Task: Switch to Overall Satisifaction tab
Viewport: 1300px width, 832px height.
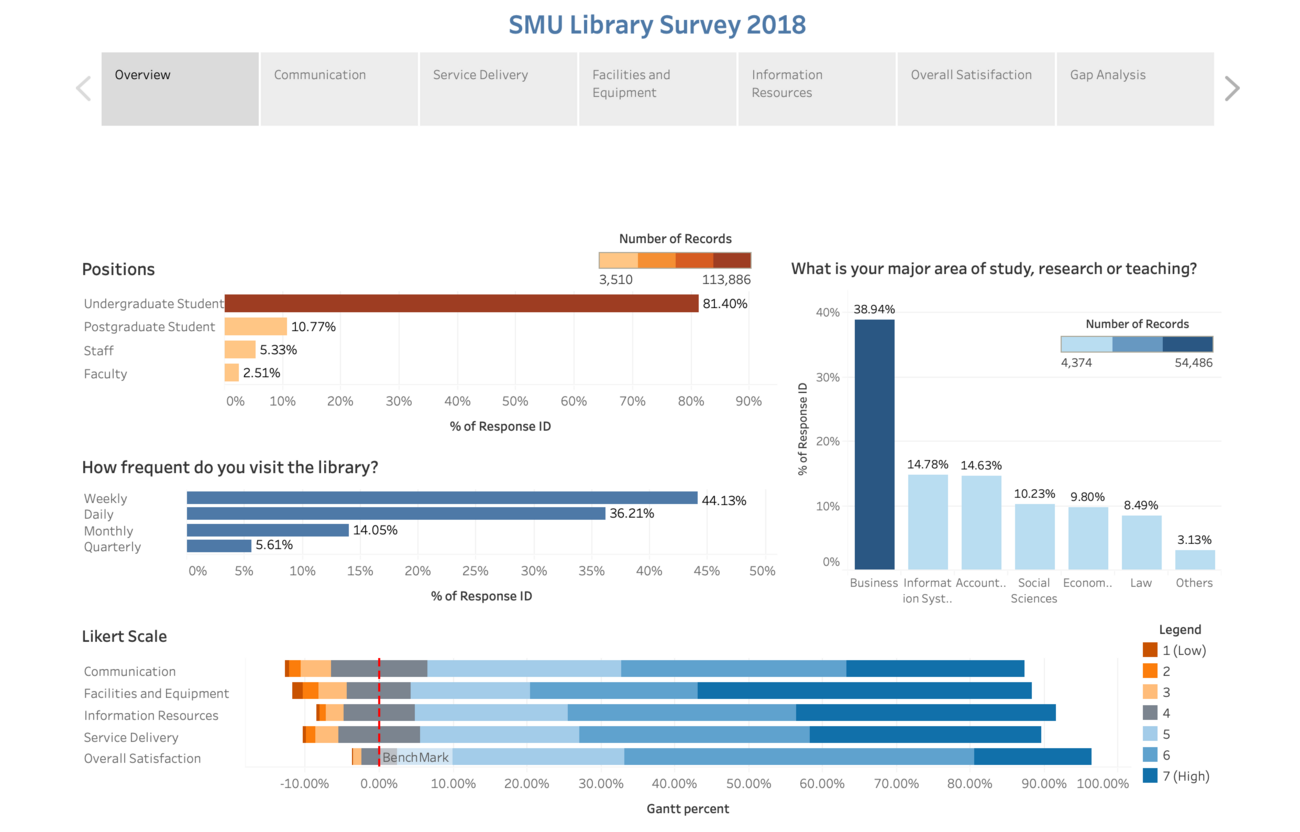Action: (x=976, y=89)
